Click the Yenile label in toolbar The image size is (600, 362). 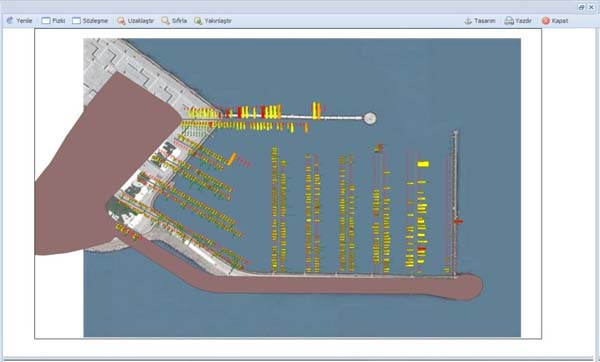(x=24, y=21)
